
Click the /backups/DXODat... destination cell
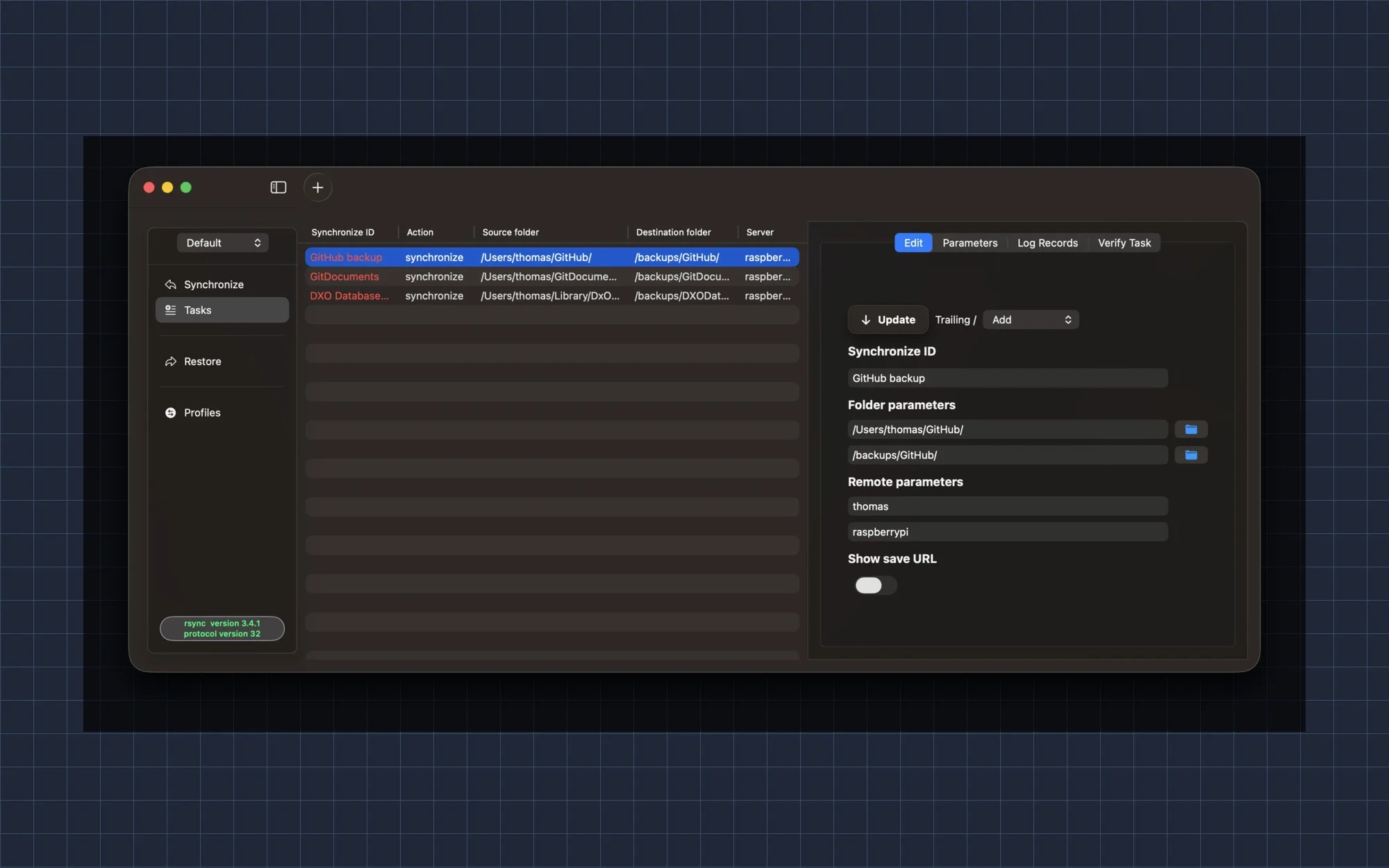coord(682,296)
